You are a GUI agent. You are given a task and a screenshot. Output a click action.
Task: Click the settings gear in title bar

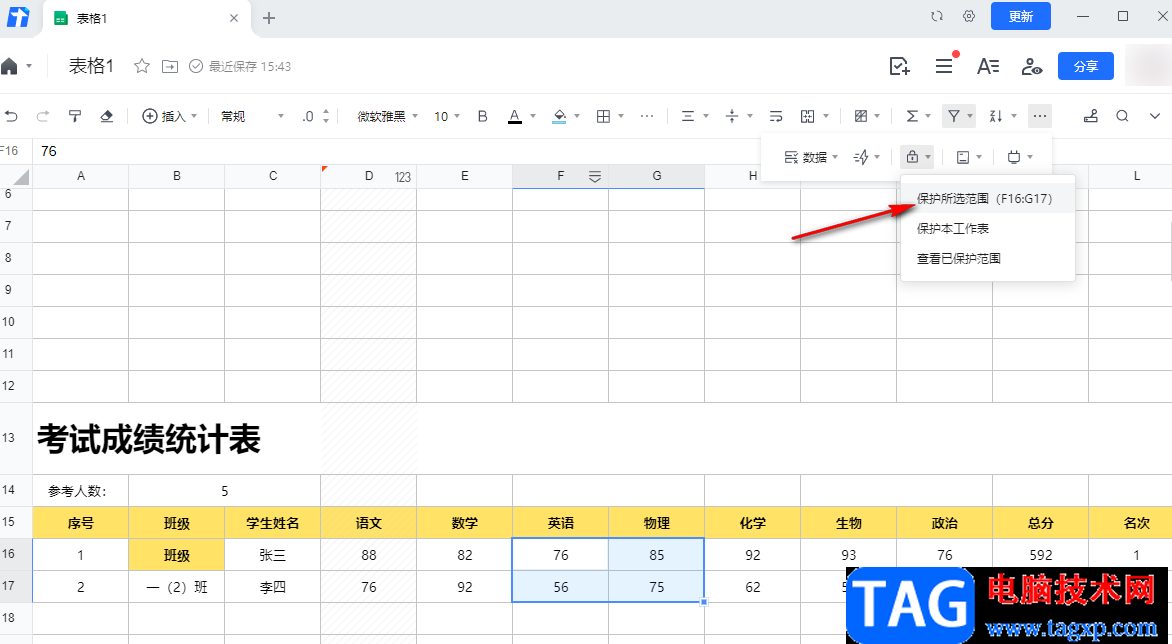coord(969,16)
